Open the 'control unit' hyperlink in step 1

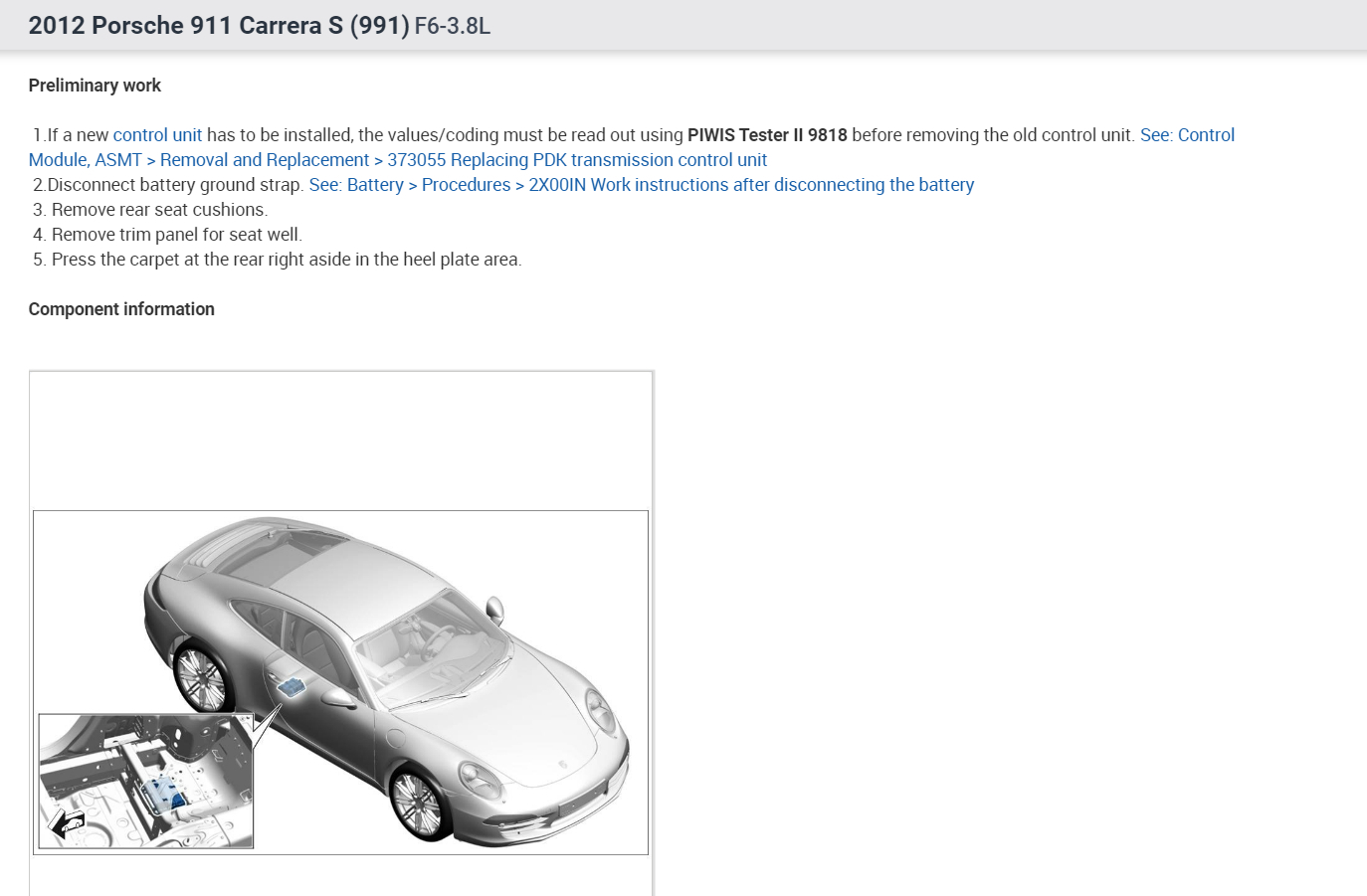pos(157,135)
